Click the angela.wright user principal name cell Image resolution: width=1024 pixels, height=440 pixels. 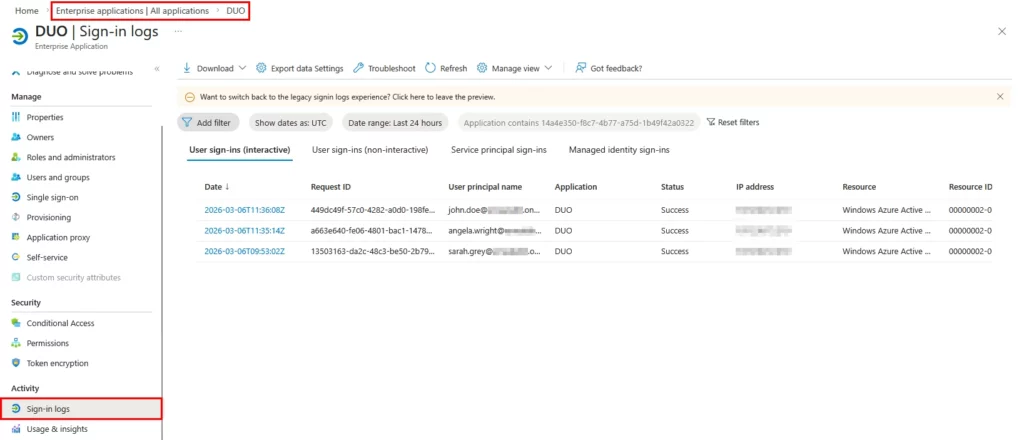pos(495,230)
